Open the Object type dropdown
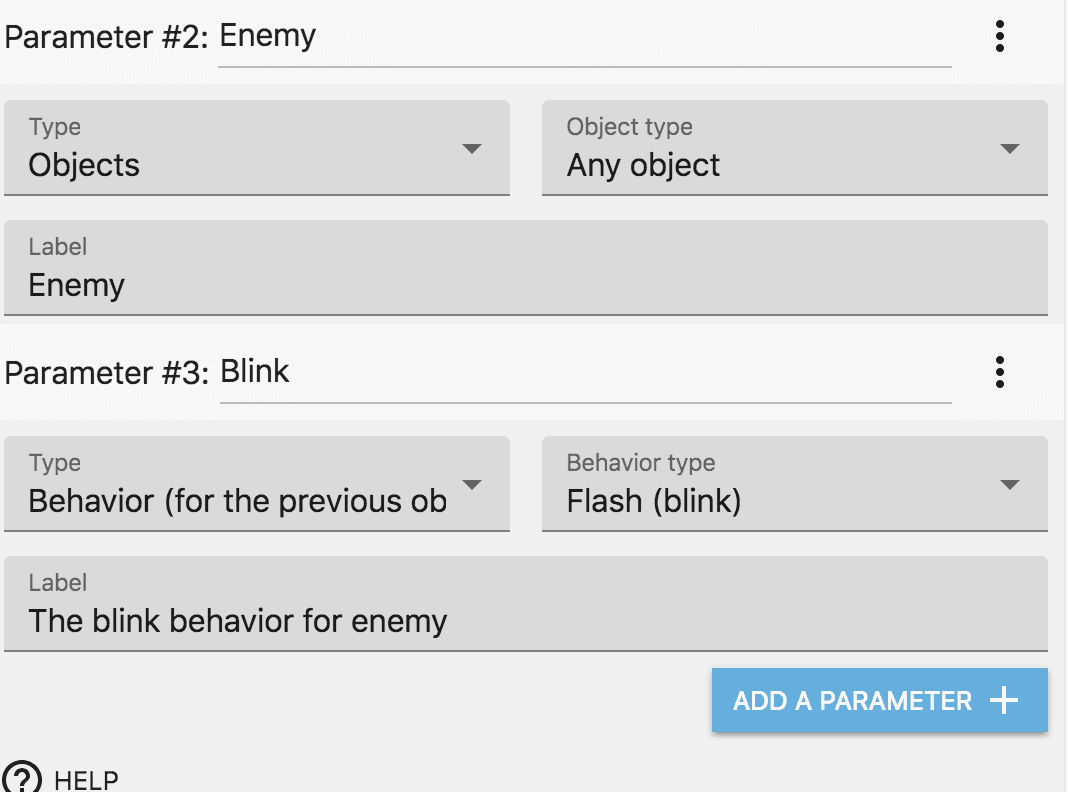Viewport: 1068px width, 792px height. tap(794, 148)
